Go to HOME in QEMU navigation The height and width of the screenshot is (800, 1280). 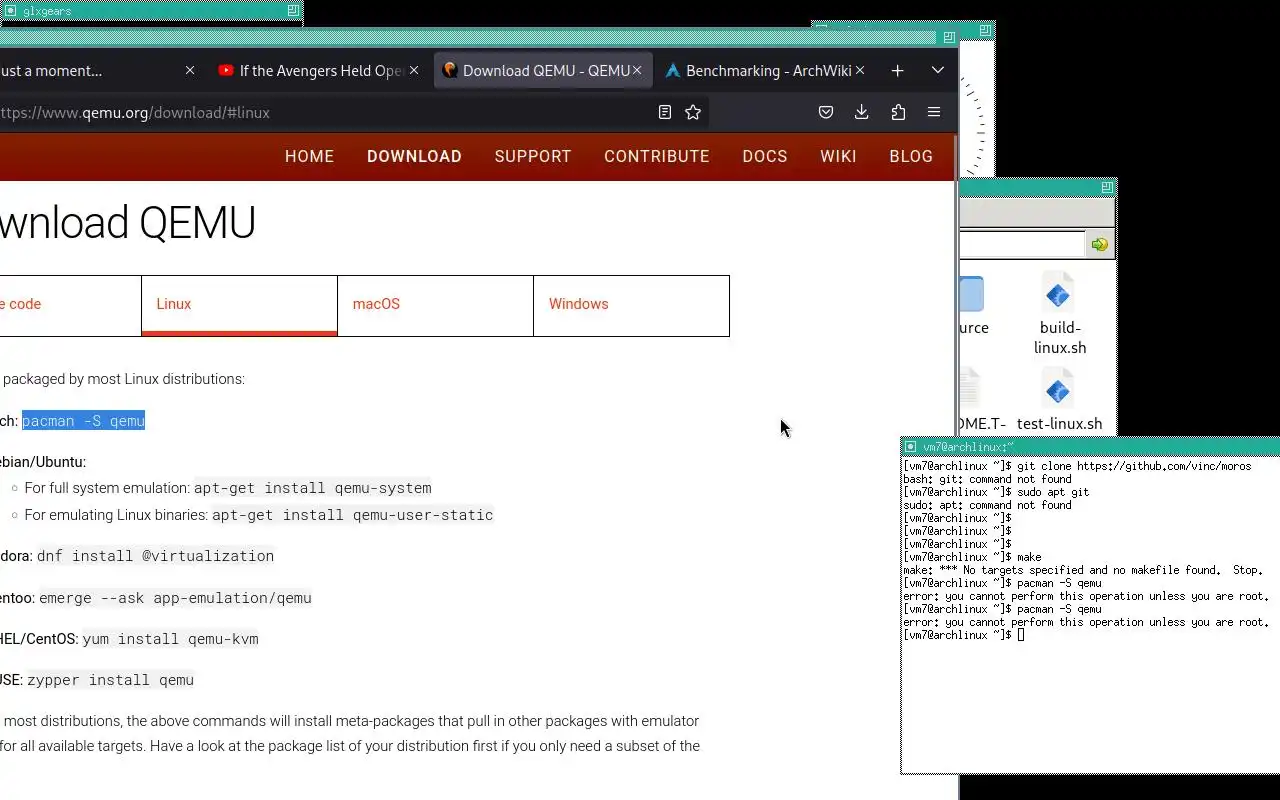[309, 156]
